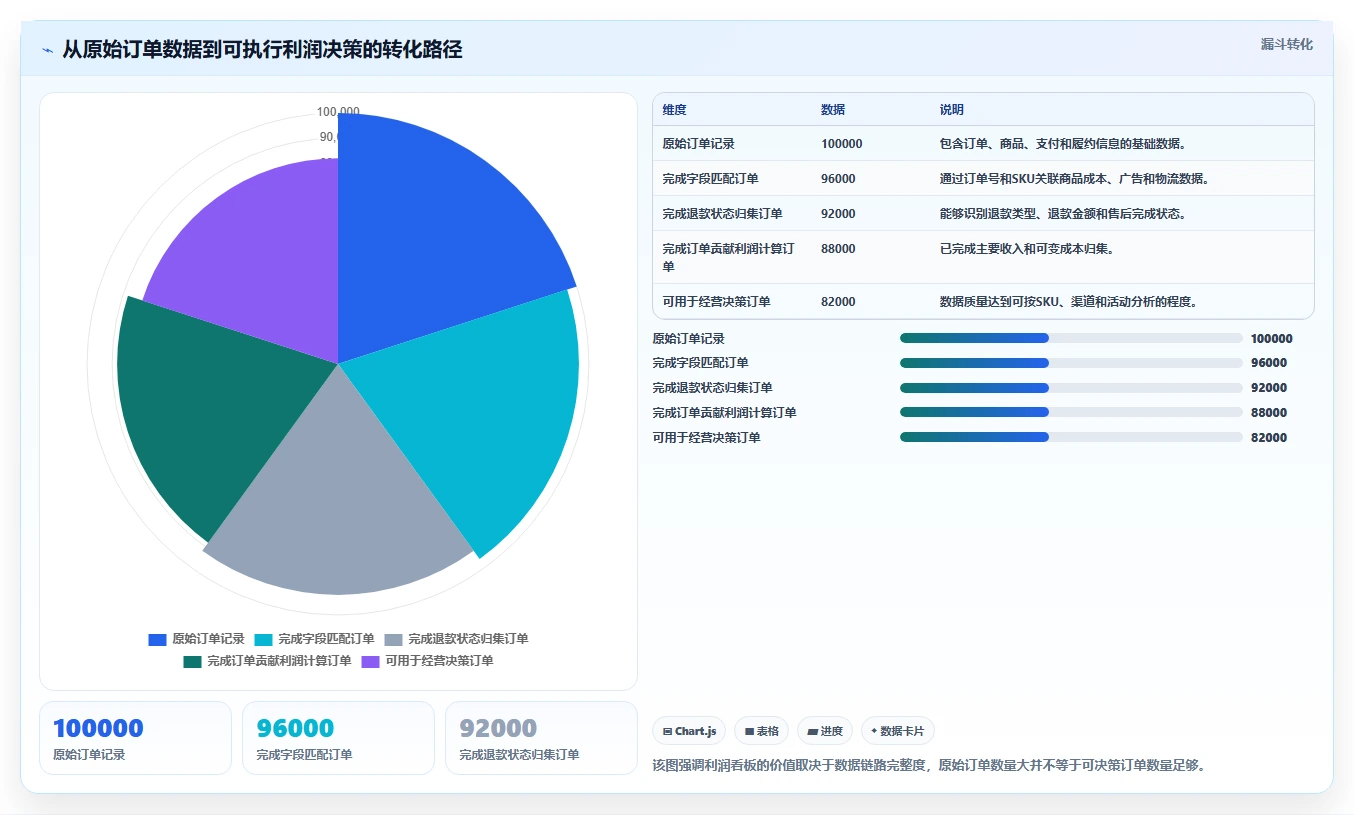Click the 完成订单贡献利润计算订单 progress bar

point(1071,412)
